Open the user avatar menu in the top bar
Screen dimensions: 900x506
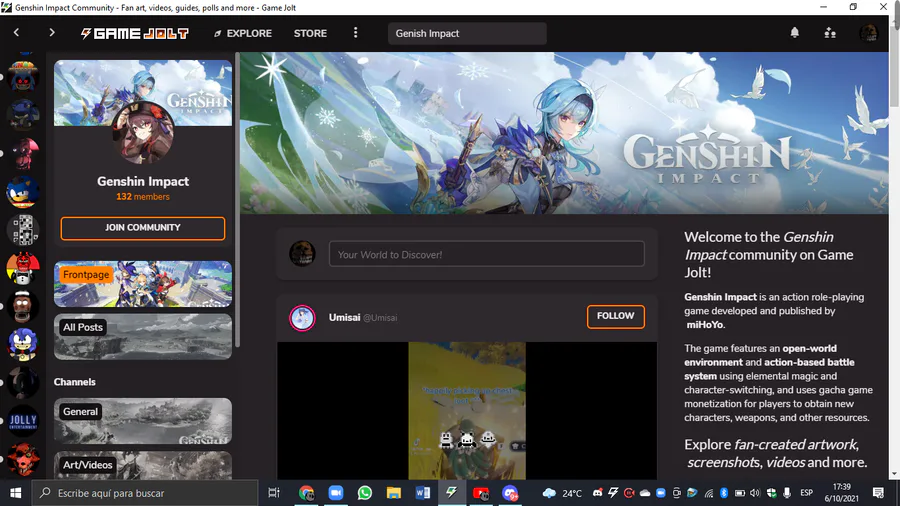point(868,33)
